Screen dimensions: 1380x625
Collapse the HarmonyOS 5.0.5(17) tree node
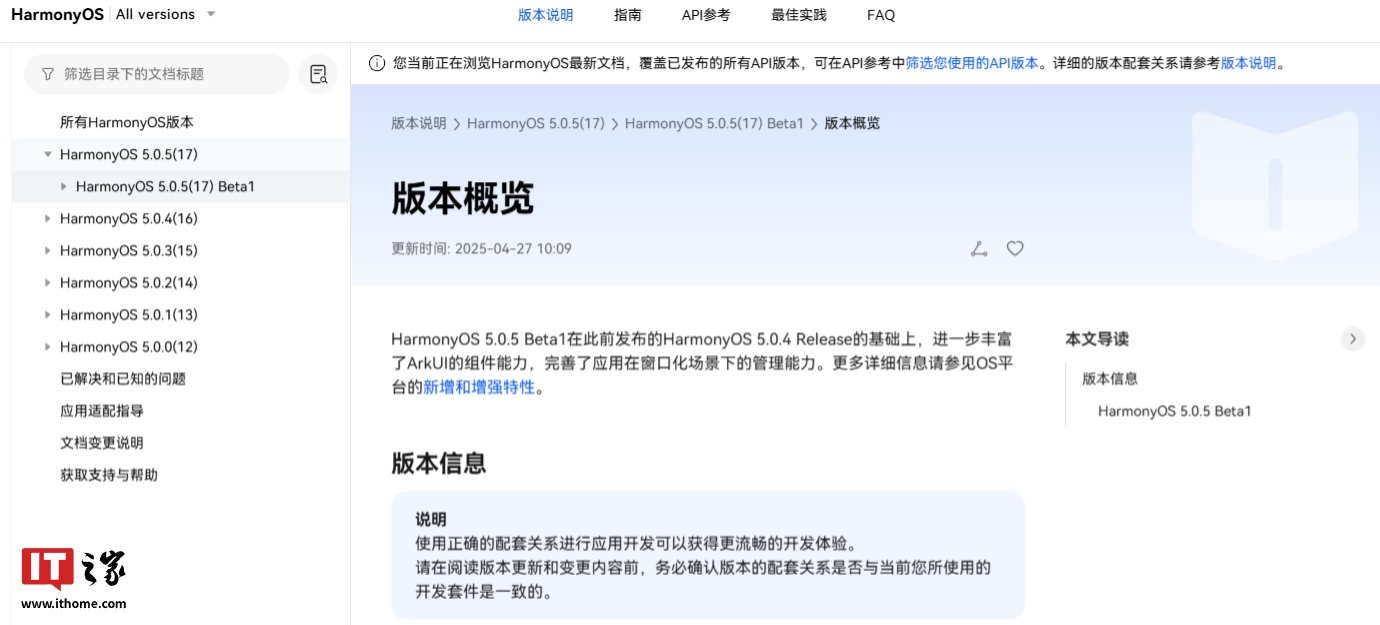(x=48, y=154)
